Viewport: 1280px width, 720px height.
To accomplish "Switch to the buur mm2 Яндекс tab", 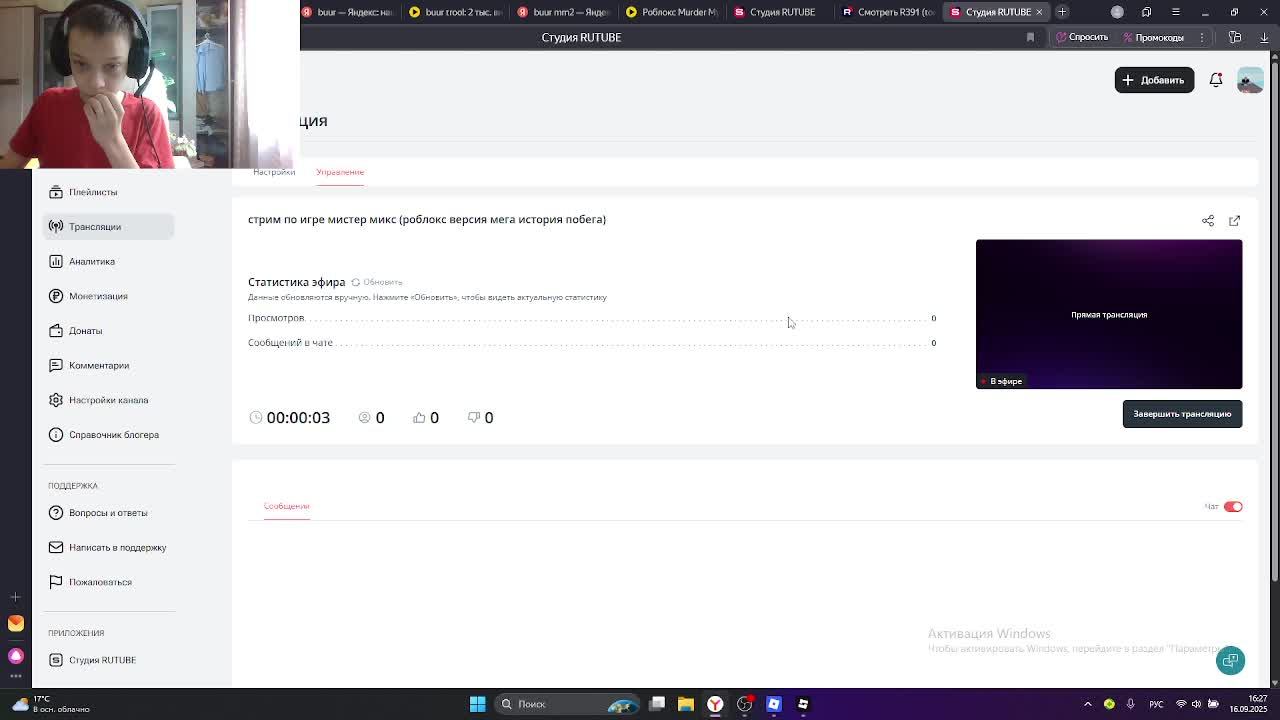I will (562, 12).
